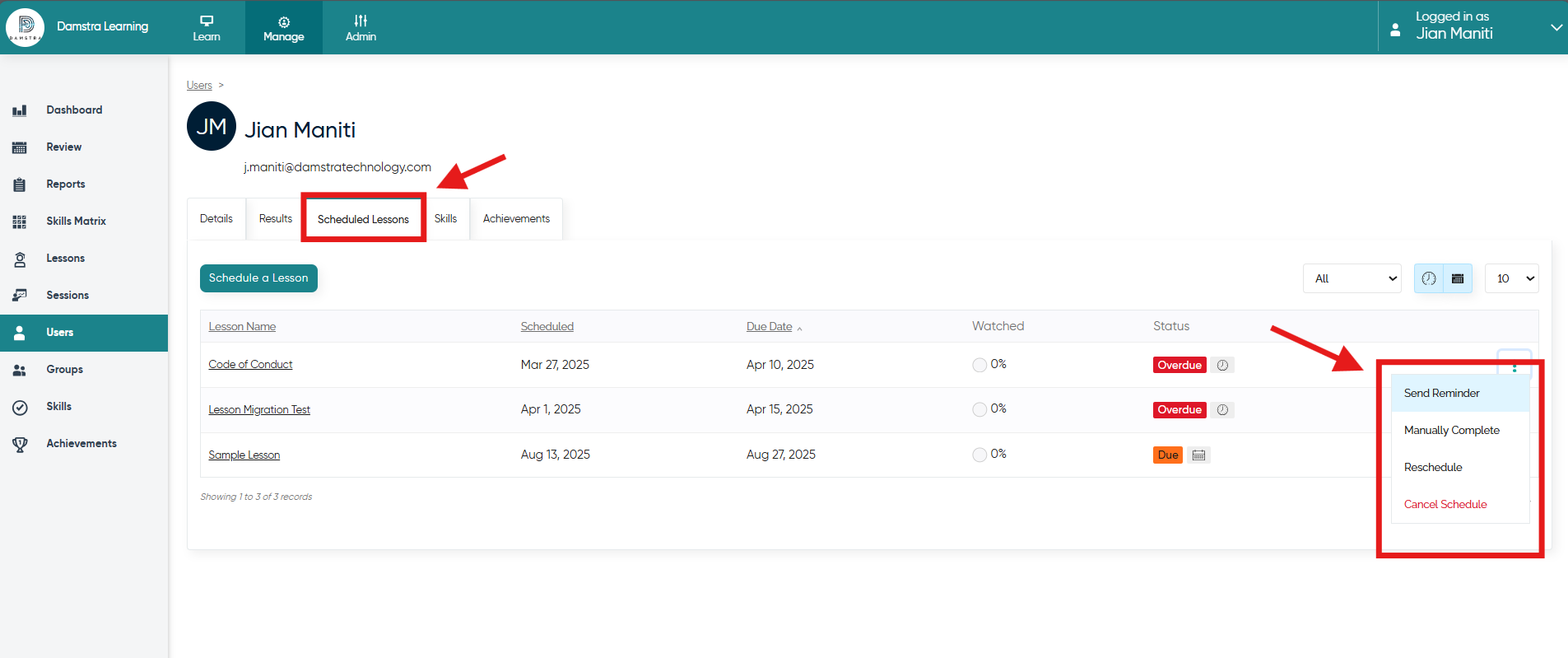
Task: Expand the logged-in user menu chevron
Action: (1556, 27)
